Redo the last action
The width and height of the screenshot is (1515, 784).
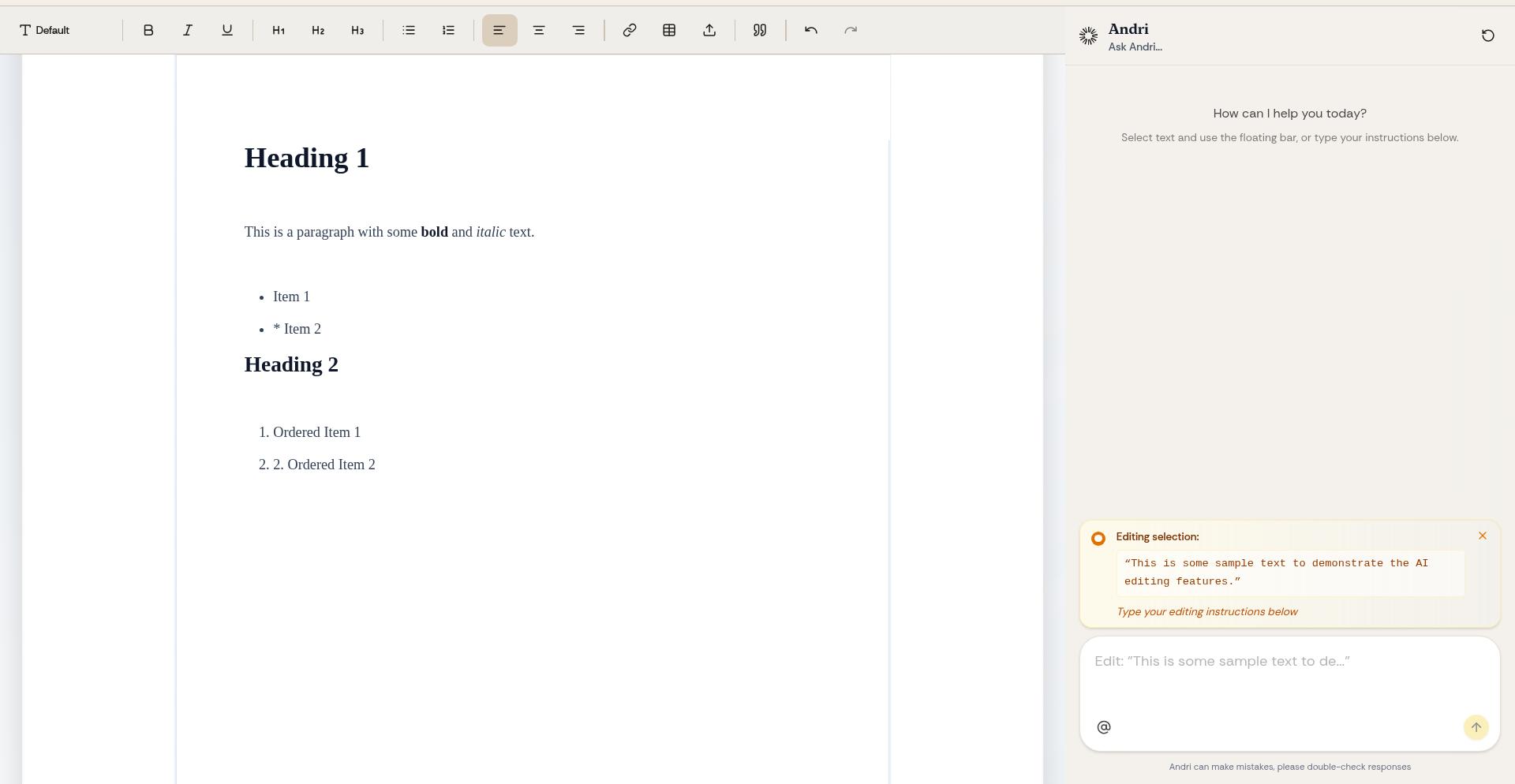(851, 30)
